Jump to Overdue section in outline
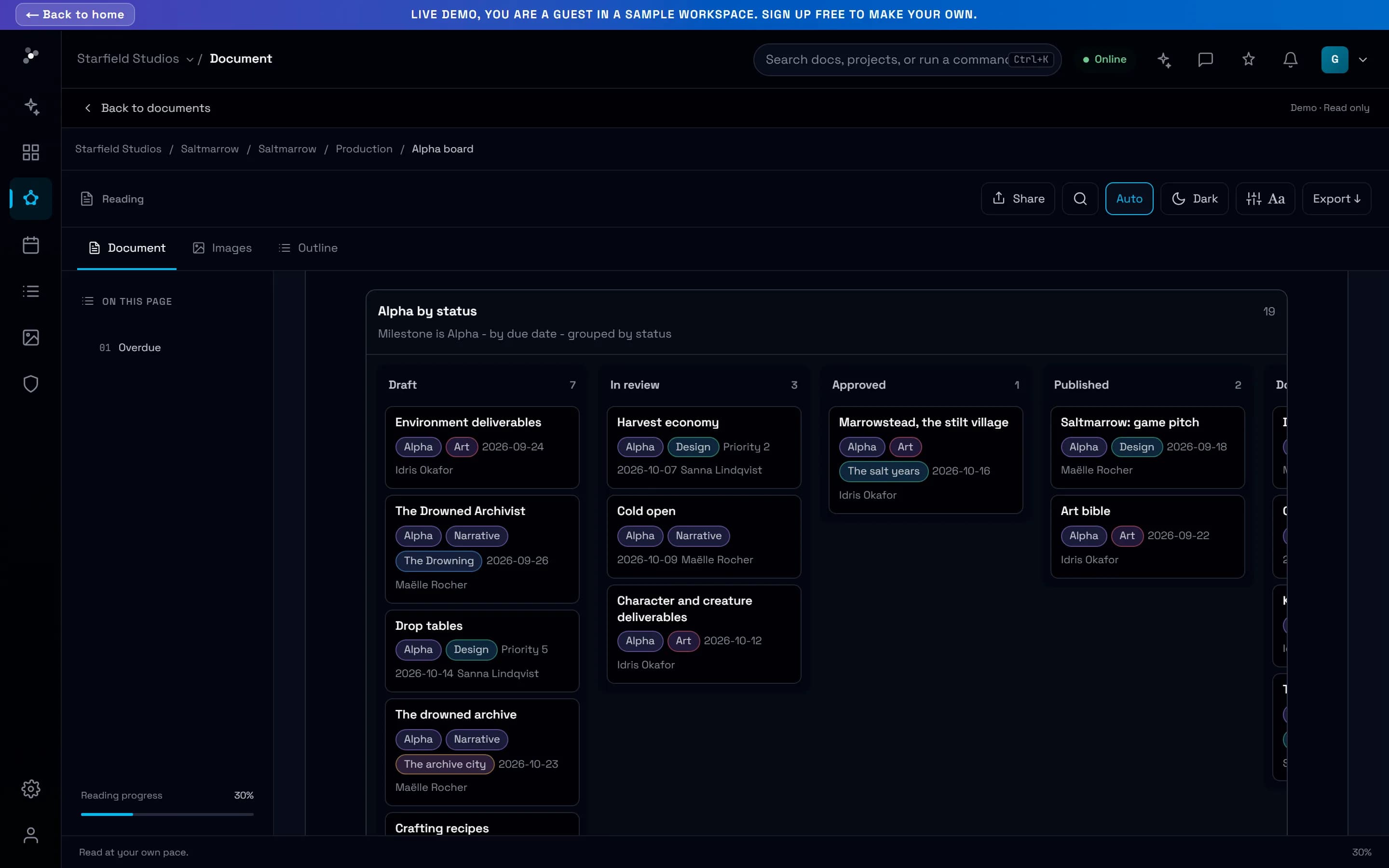Image resolution: width=1389 pixels, height=868 pixels. pos(130,348)
